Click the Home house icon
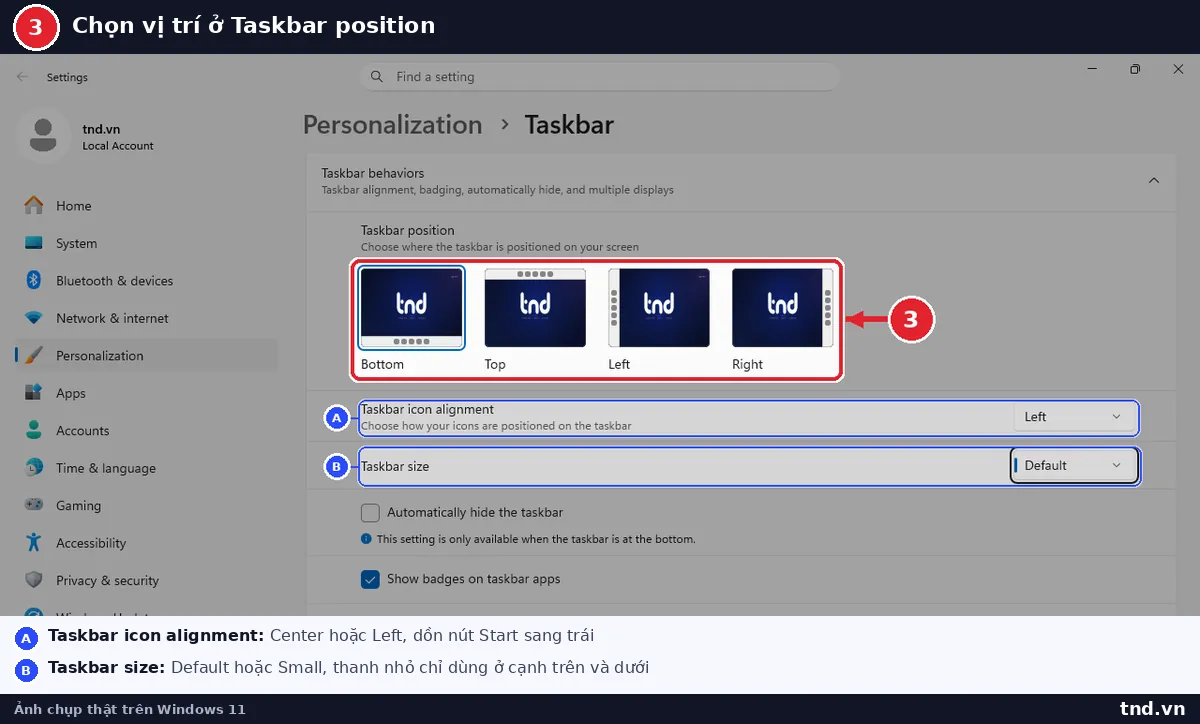The image size is (1200, 724). click(34, 205)
